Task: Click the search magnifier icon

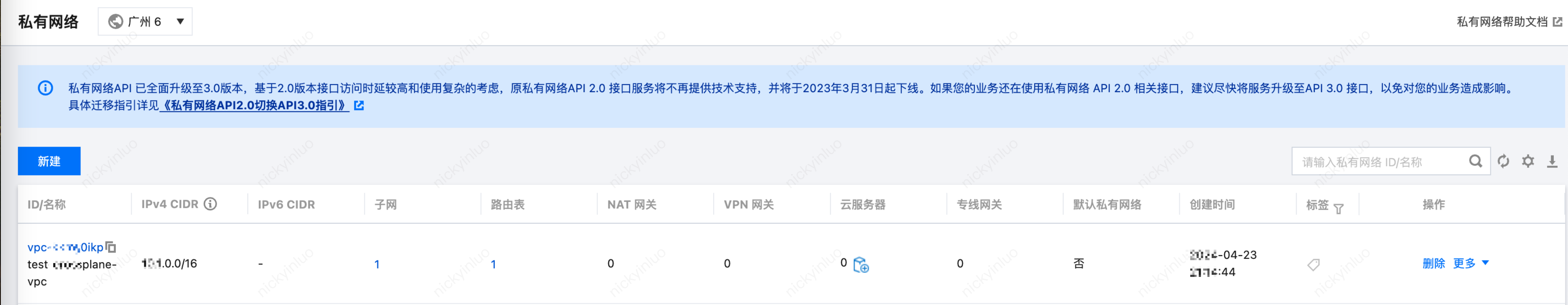Action: pyautogui.click(x=1475, y=161)
